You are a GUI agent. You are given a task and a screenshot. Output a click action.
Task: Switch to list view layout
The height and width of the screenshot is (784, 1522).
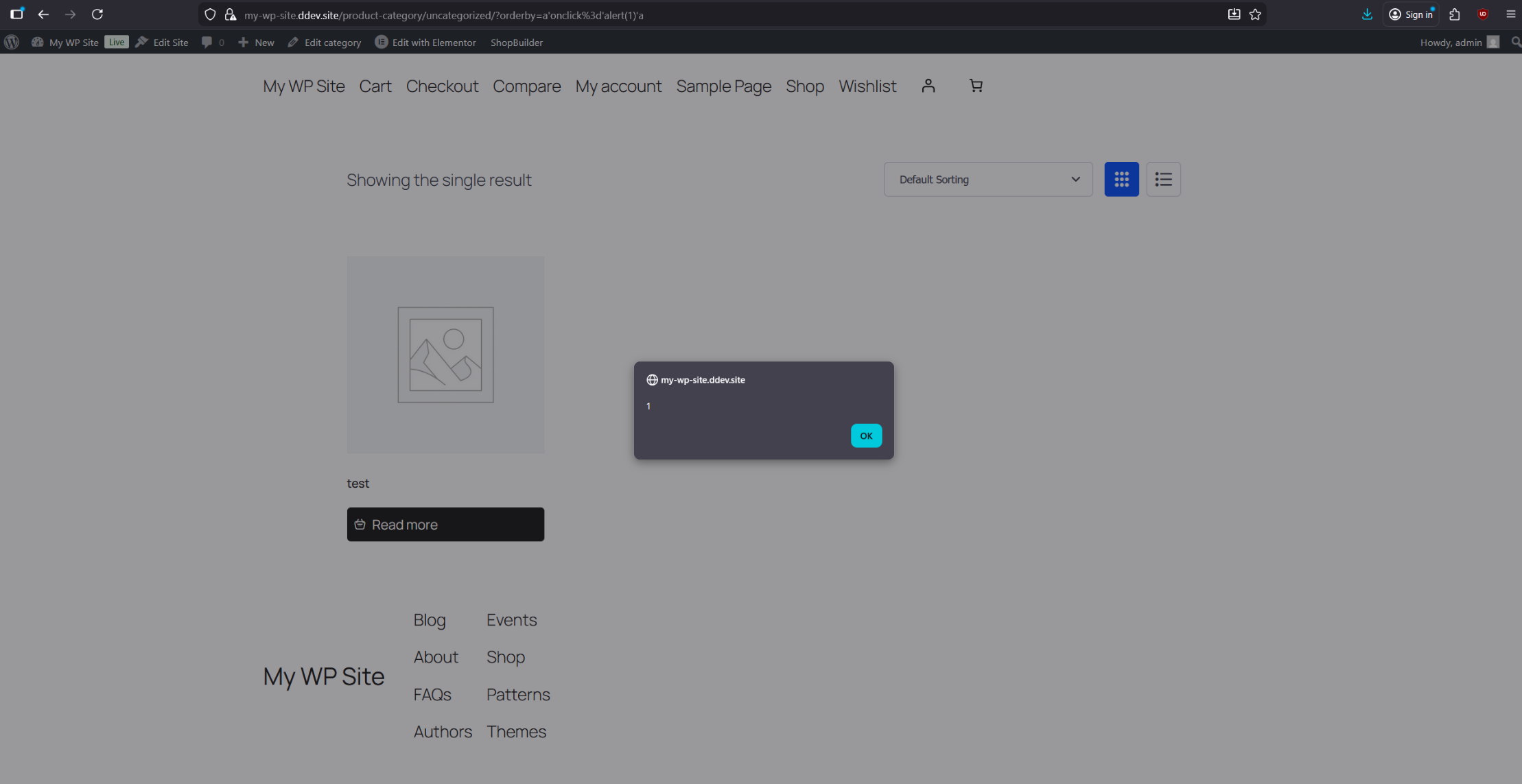pos(1163,179)
